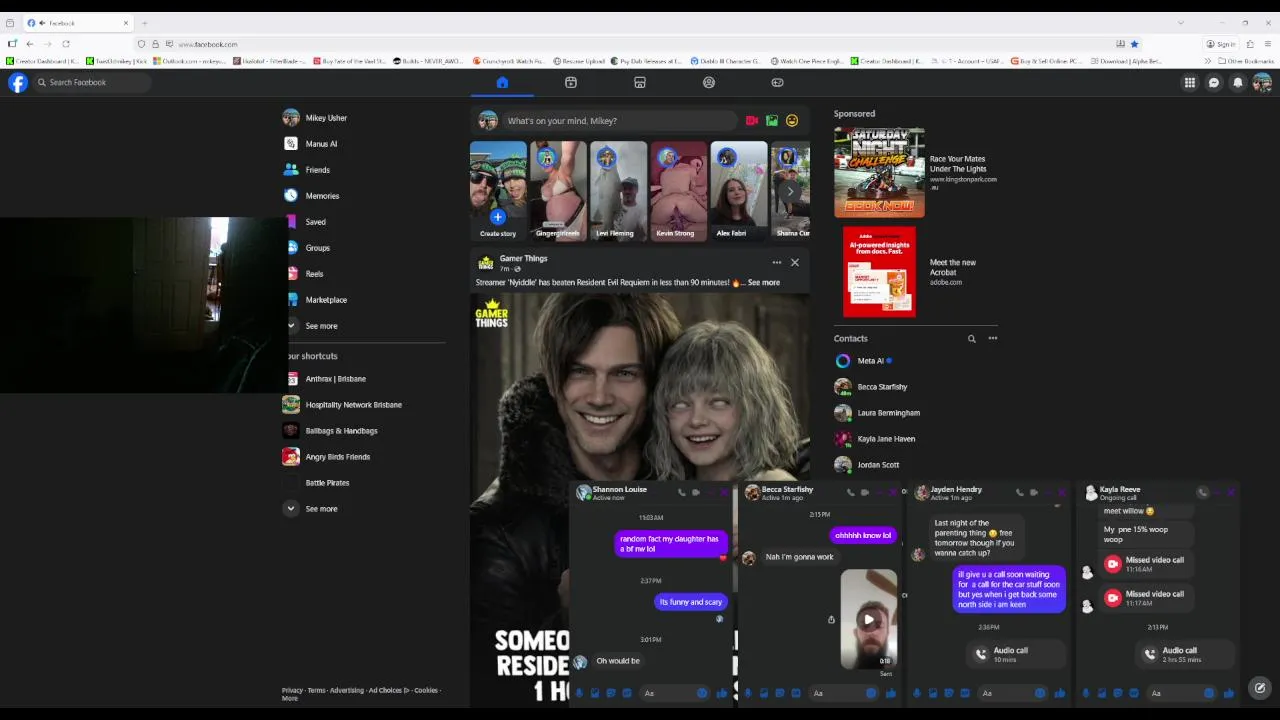Open the Facebook Video tab

[571, 83]
